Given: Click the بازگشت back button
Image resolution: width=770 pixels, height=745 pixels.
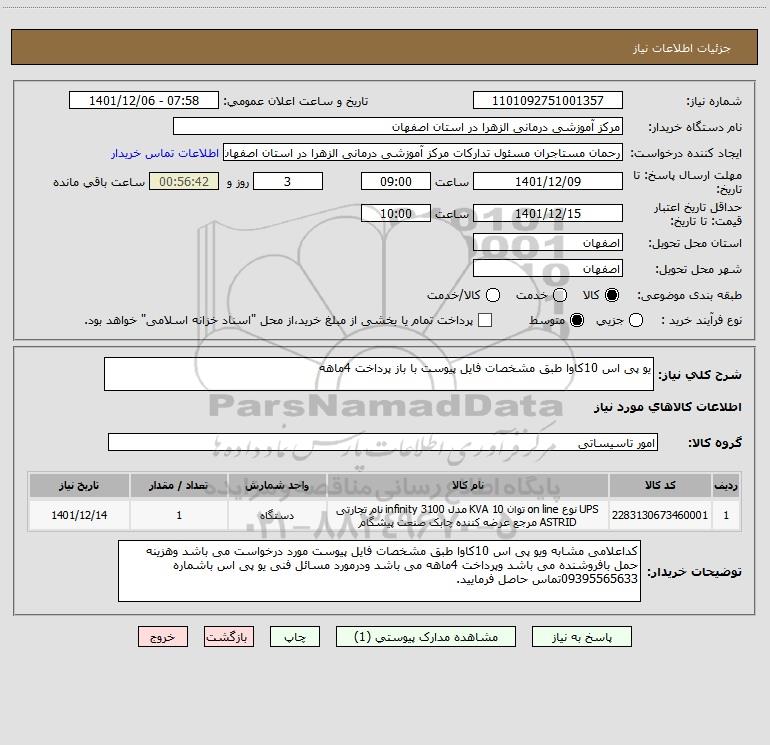Looking at the screenshot, I should point(229,637).
